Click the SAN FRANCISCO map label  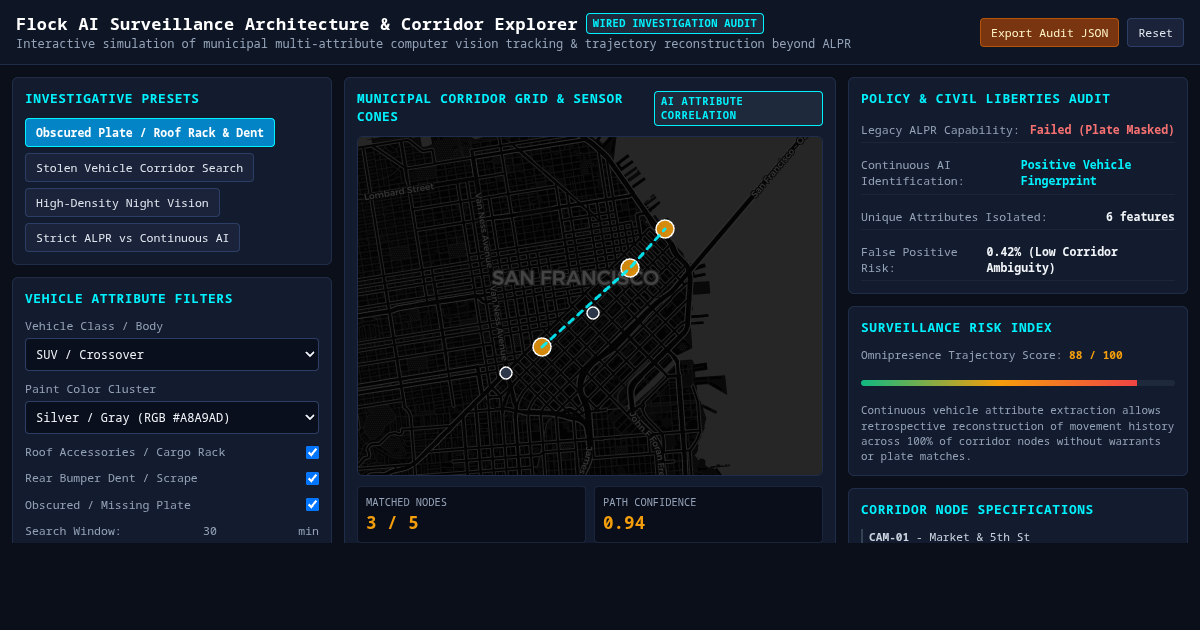point(575,278)
